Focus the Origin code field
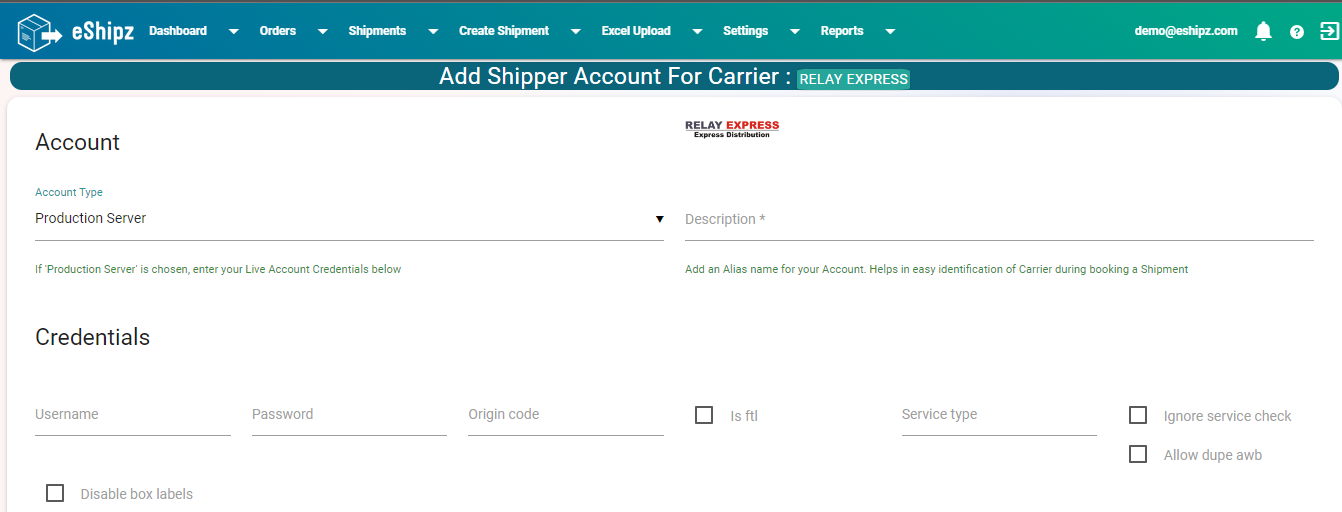The image size is (1342, 512). click(566, 415)
